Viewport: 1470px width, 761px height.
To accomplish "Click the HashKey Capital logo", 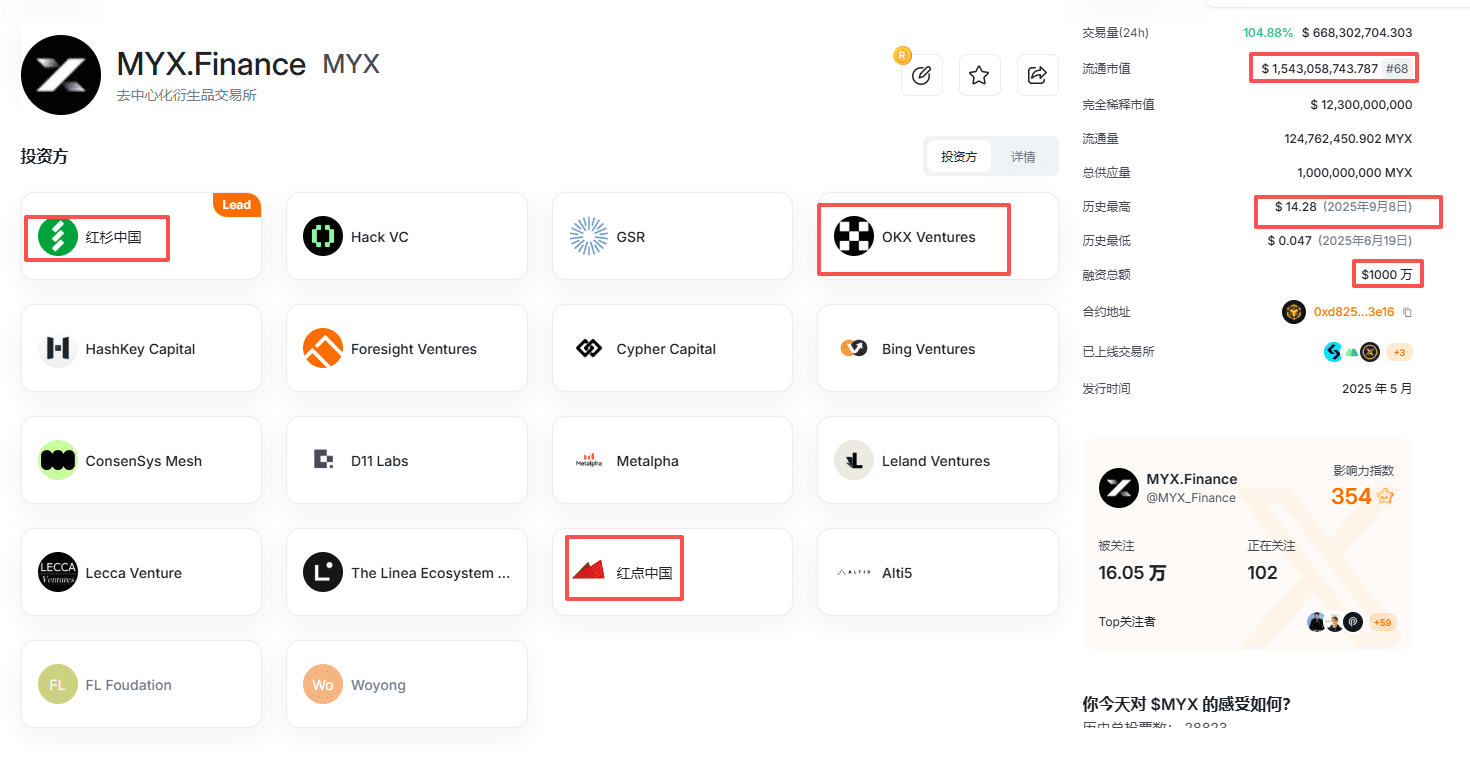I will click(x=58, y=349).
